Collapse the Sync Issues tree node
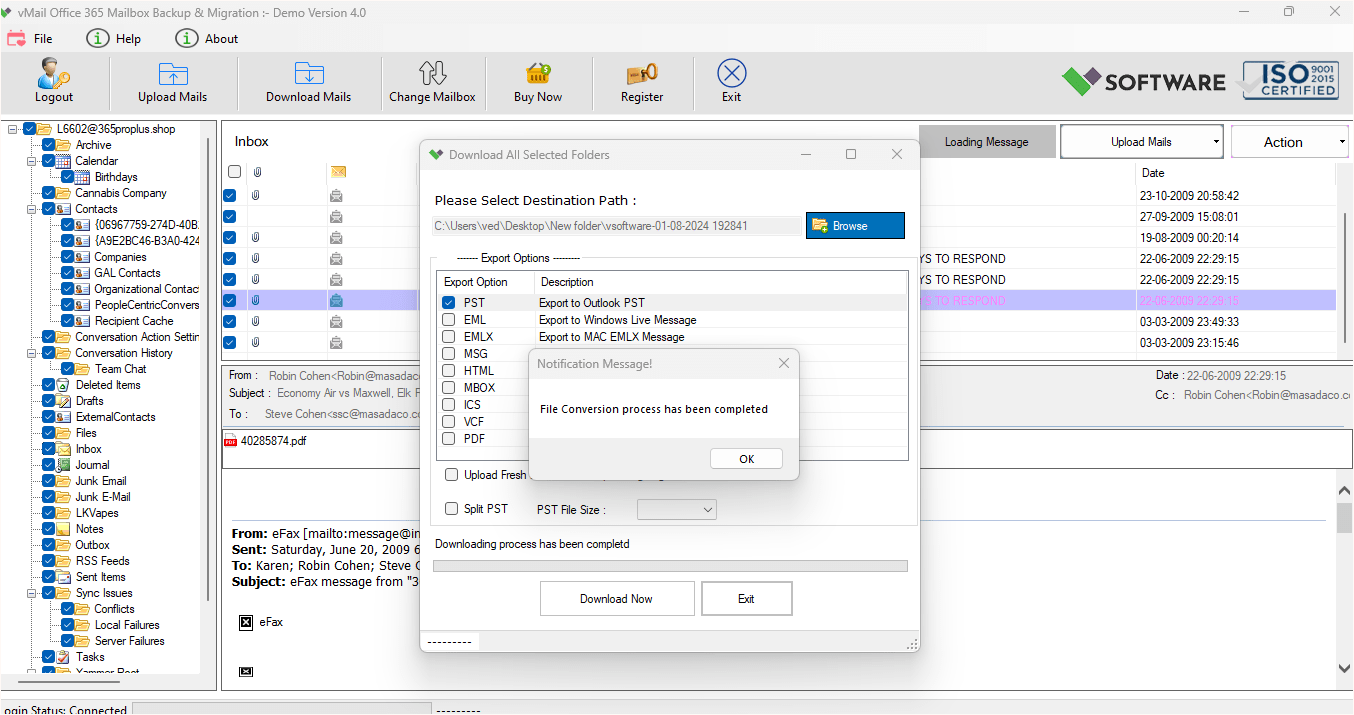This screenshot has height=715, width=1354. click(x=31, y=593)
